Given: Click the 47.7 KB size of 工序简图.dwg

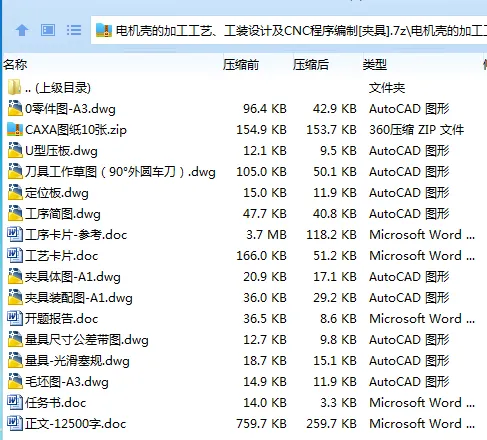Looking at the screenshot, I should (x=265, y=214).
